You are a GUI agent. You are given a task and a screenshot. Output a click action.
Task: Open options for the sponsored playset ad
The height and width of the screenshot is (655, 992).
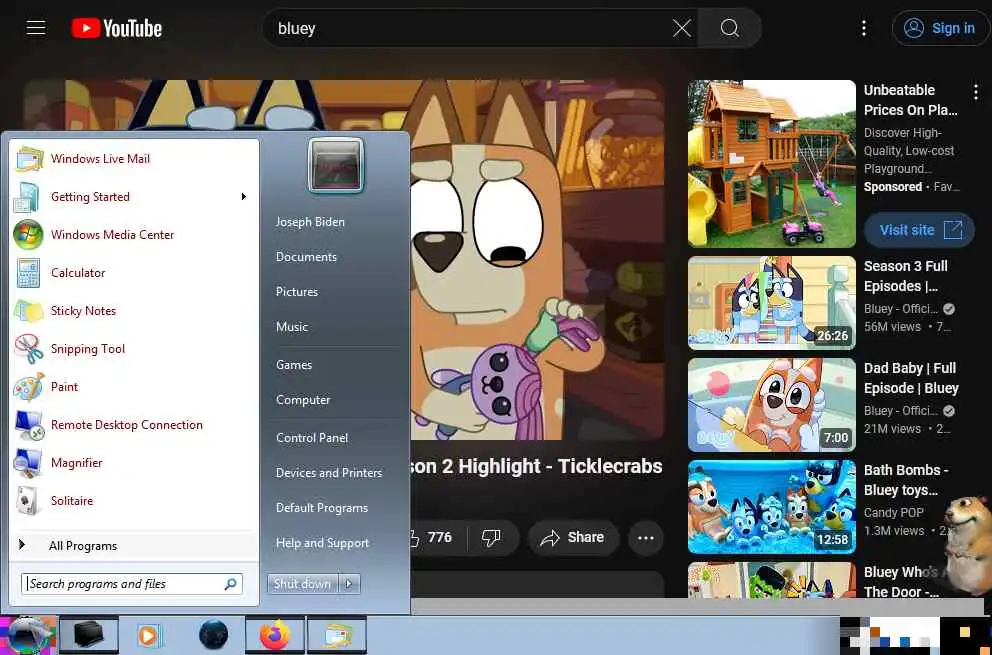[976, 92]
